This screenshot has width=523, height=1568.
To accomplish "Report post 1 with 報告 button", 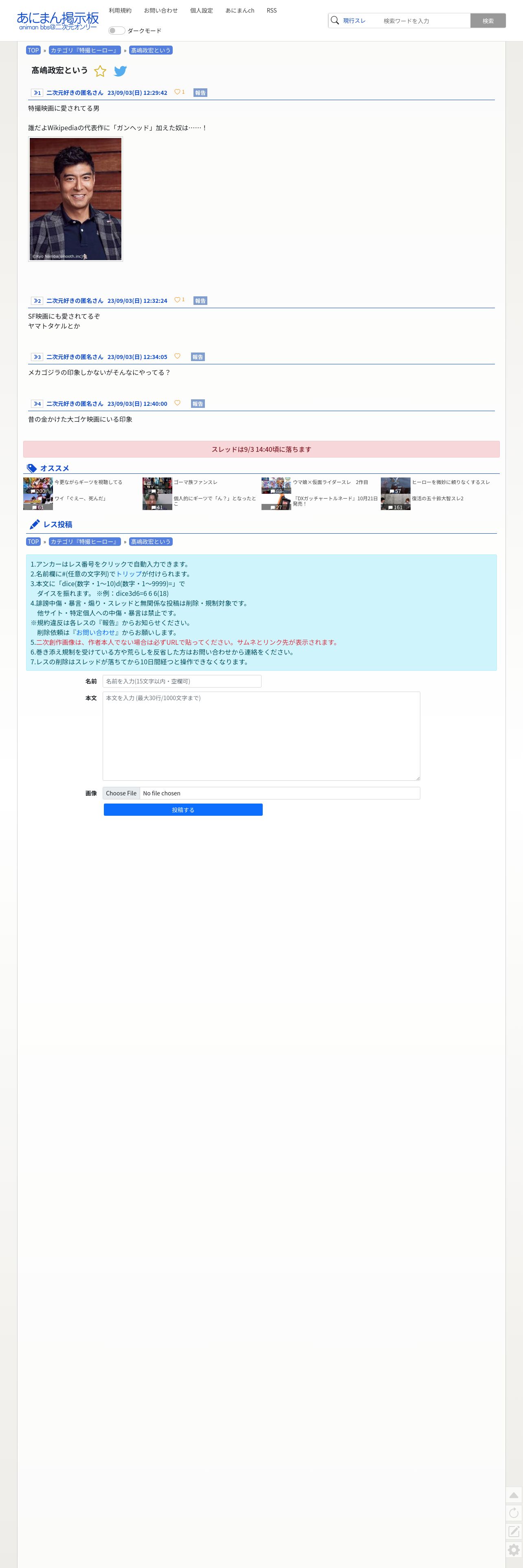I will click(200, 92).
